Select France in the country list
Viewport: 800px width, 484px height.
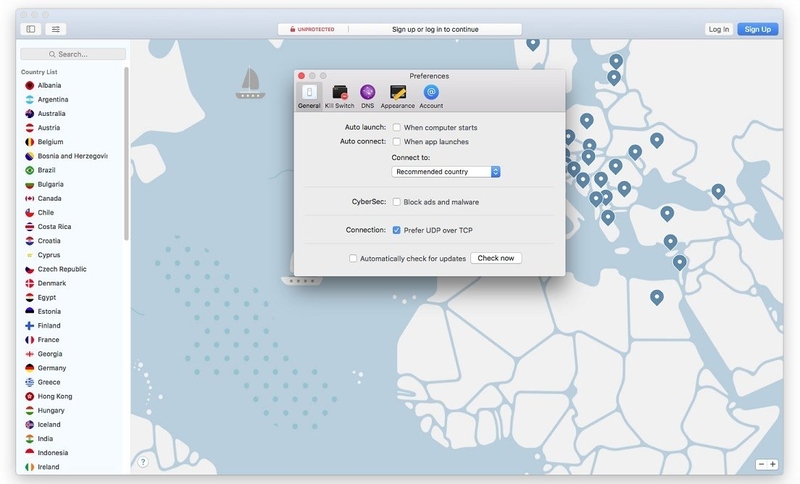[48, 340]
